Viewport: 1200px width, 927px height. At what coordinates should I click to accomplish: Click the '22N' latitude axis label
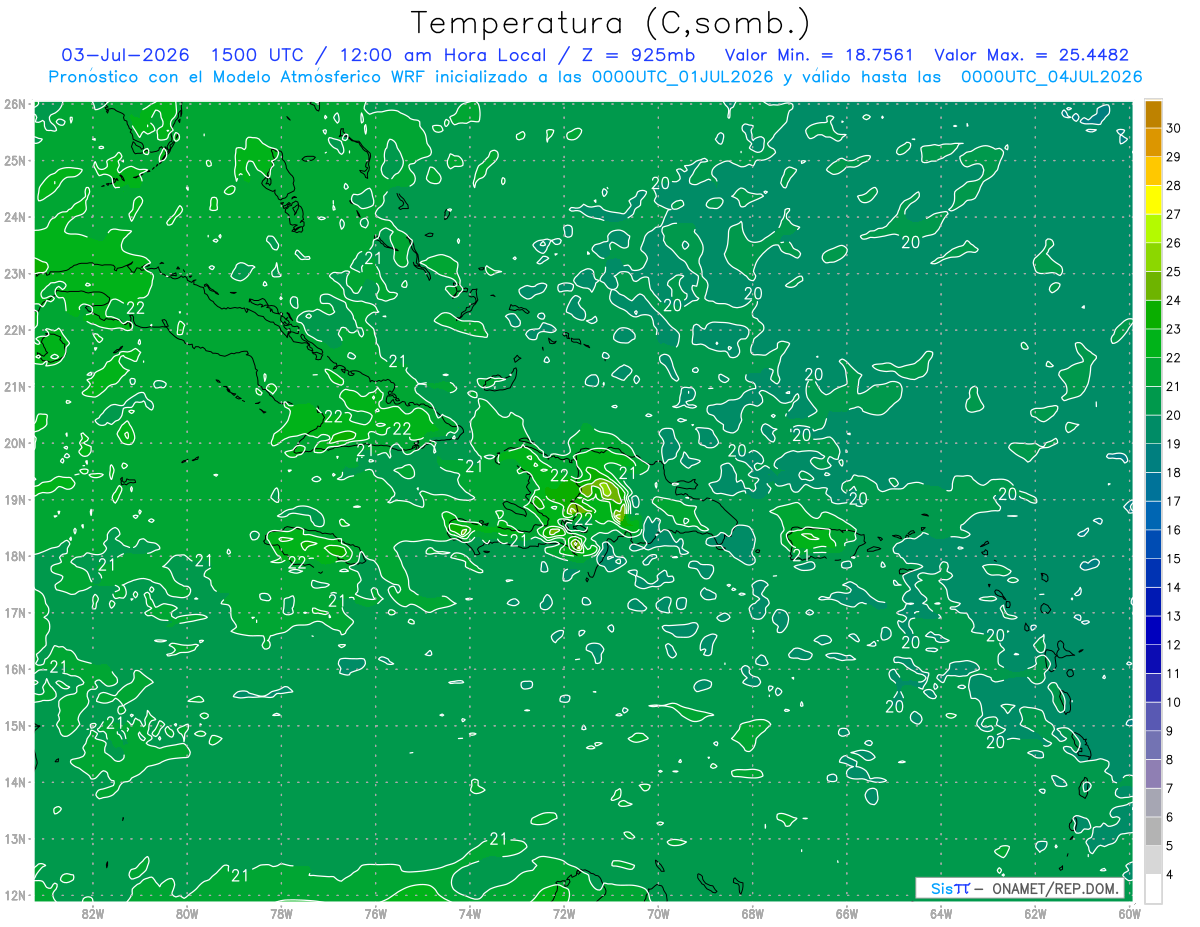pyautogui.click(x=14, y=330)
